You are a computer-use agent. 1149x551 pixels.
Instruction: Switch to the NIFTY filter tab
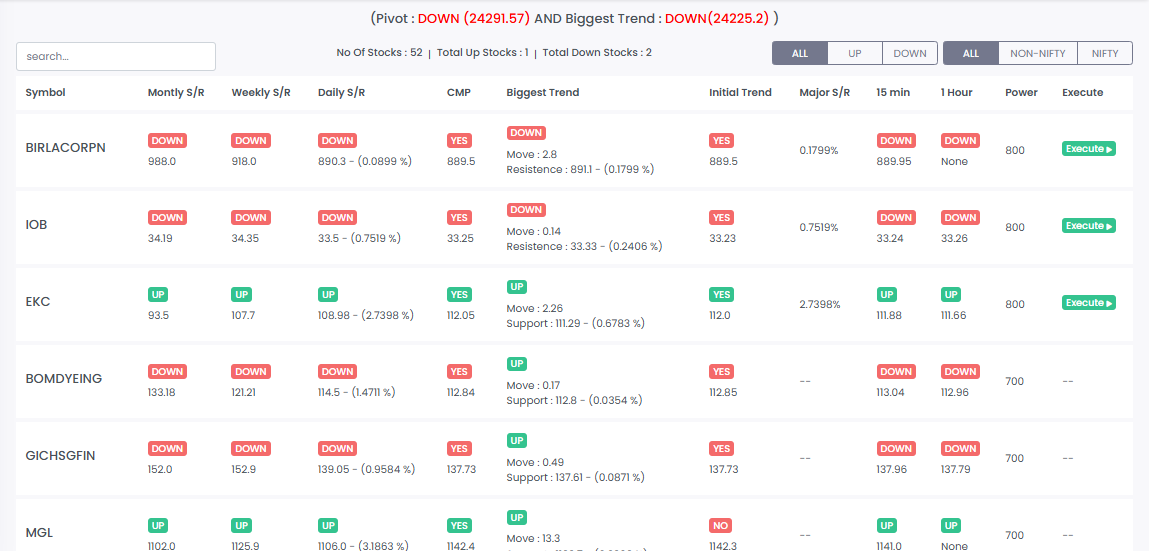coord(1104,53)
